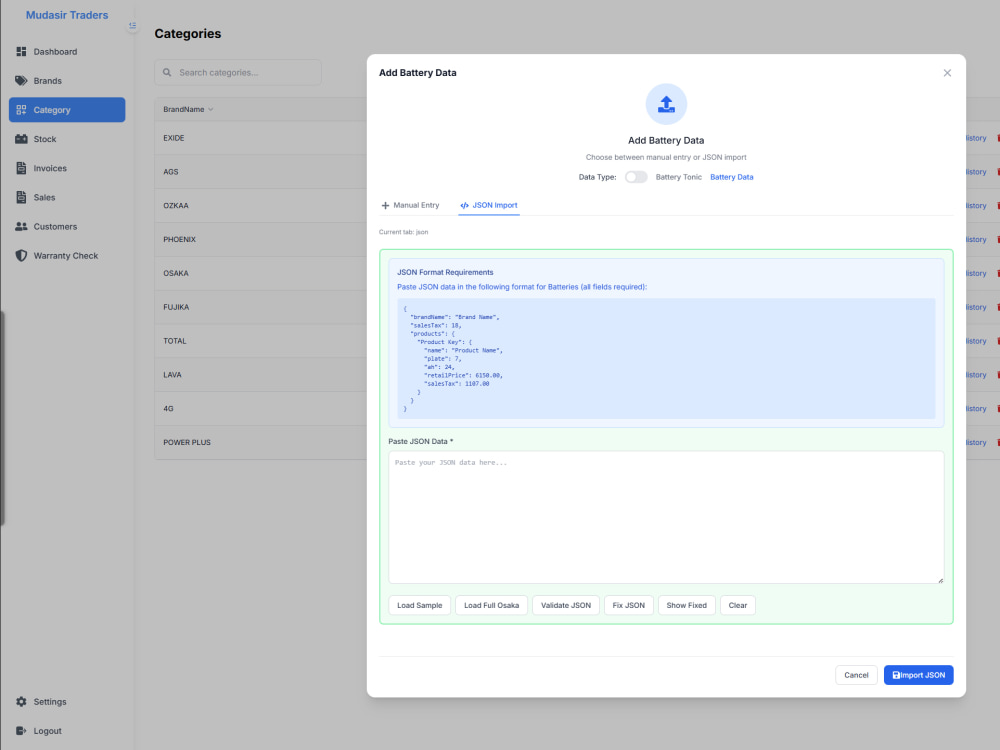Click the textarea resize handle corner
The image size is (1000, 750).
pos(940,580)
